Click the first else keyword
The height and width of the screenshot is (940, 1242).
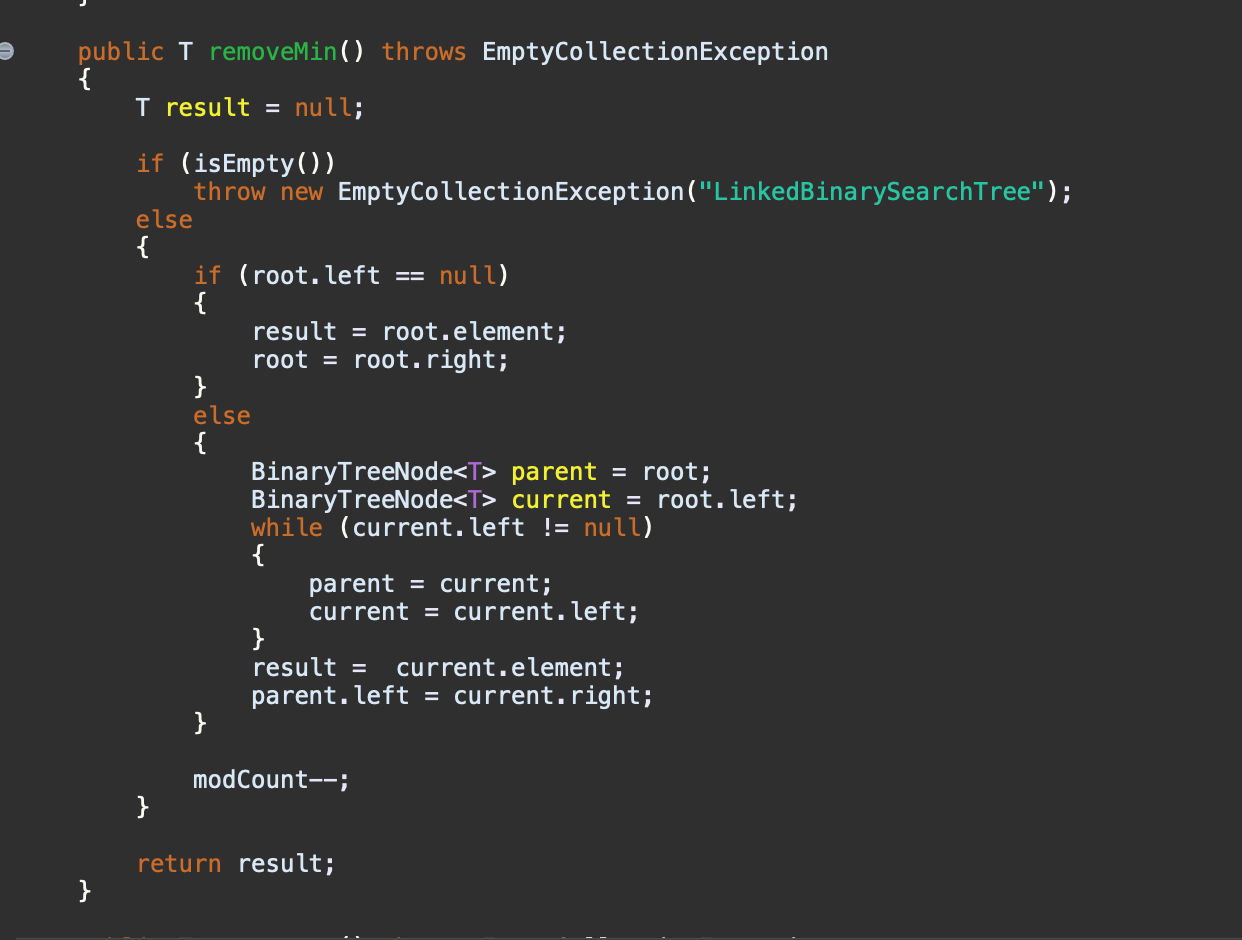pos(163,219)
